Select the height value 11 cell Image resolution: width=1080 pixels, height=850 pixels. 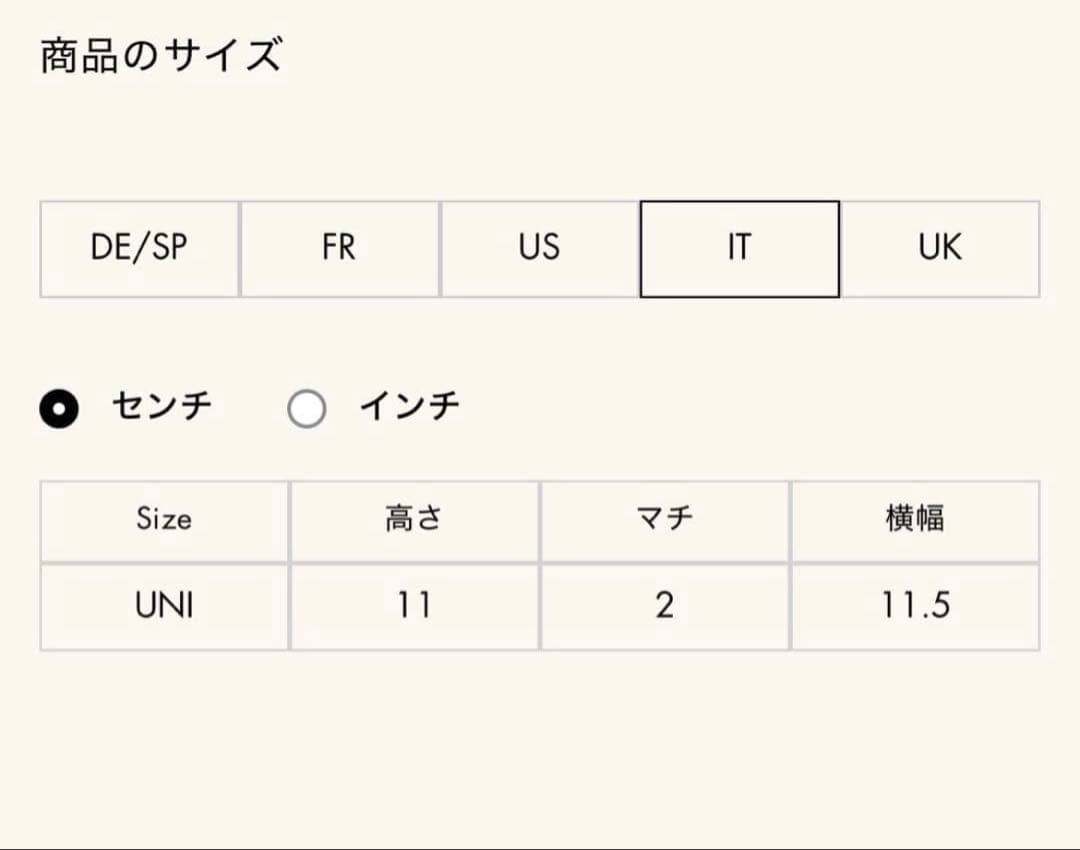[x=414, y=606]
